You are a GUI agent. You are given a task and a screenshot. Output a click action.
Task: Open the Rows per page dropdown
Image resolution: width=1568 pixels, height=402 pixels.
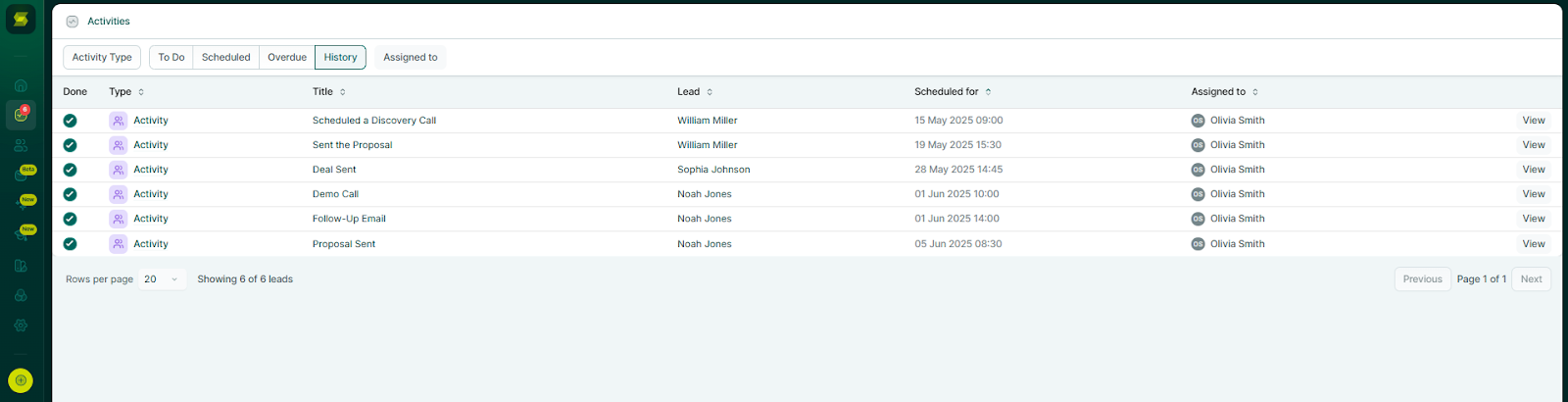[x=162, y=279]
